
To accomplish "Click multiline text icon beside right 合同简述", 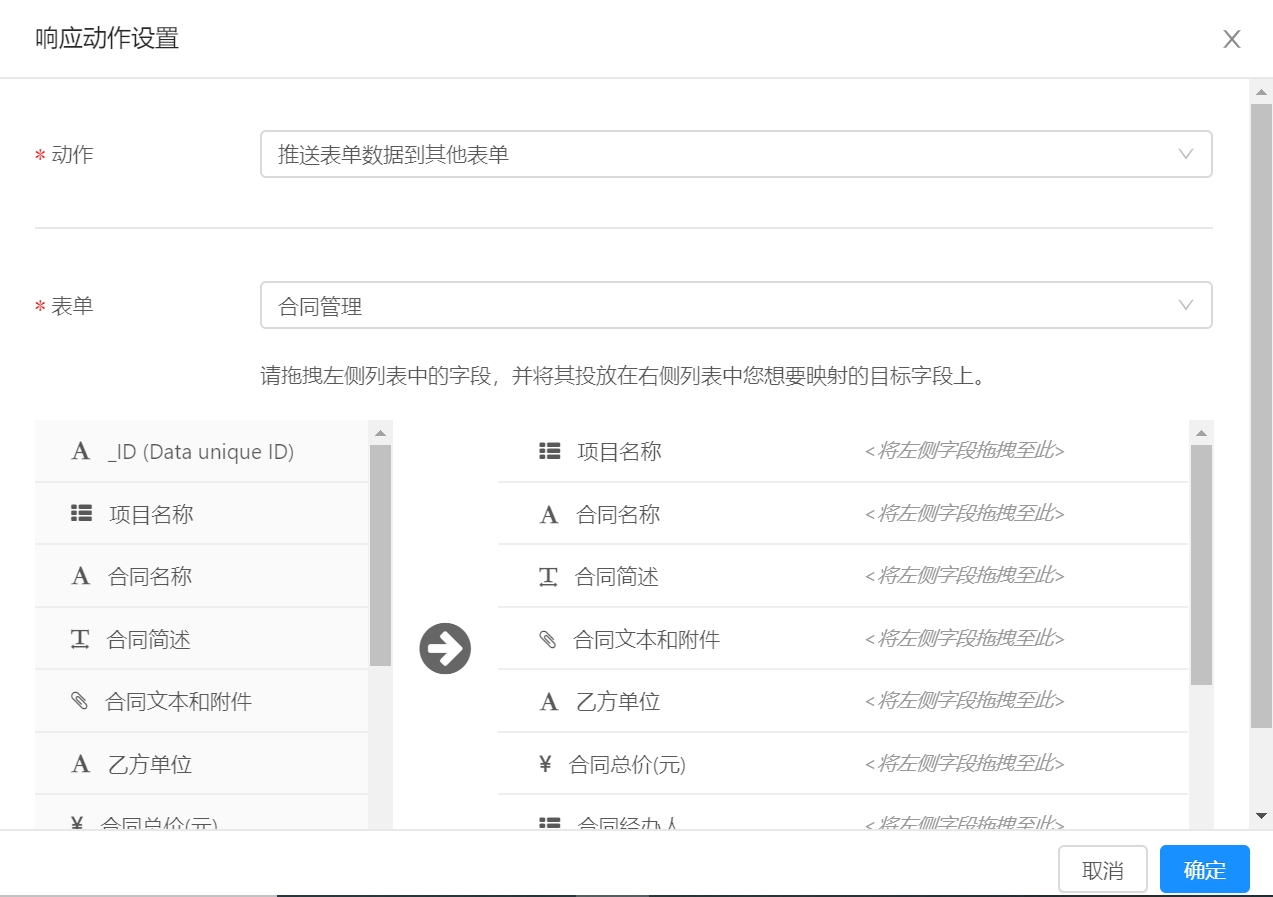I will click(548, 577).
